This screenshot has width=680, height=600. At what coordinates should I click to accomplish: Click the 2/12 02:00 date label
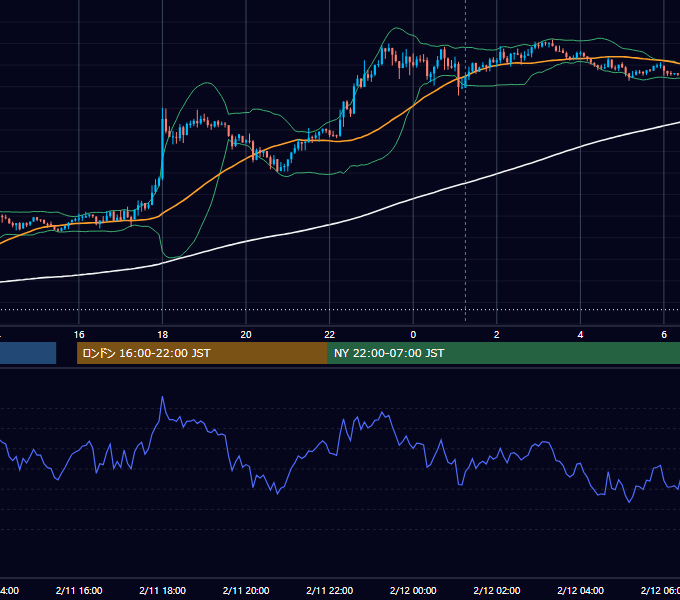[x=497, y=590]
